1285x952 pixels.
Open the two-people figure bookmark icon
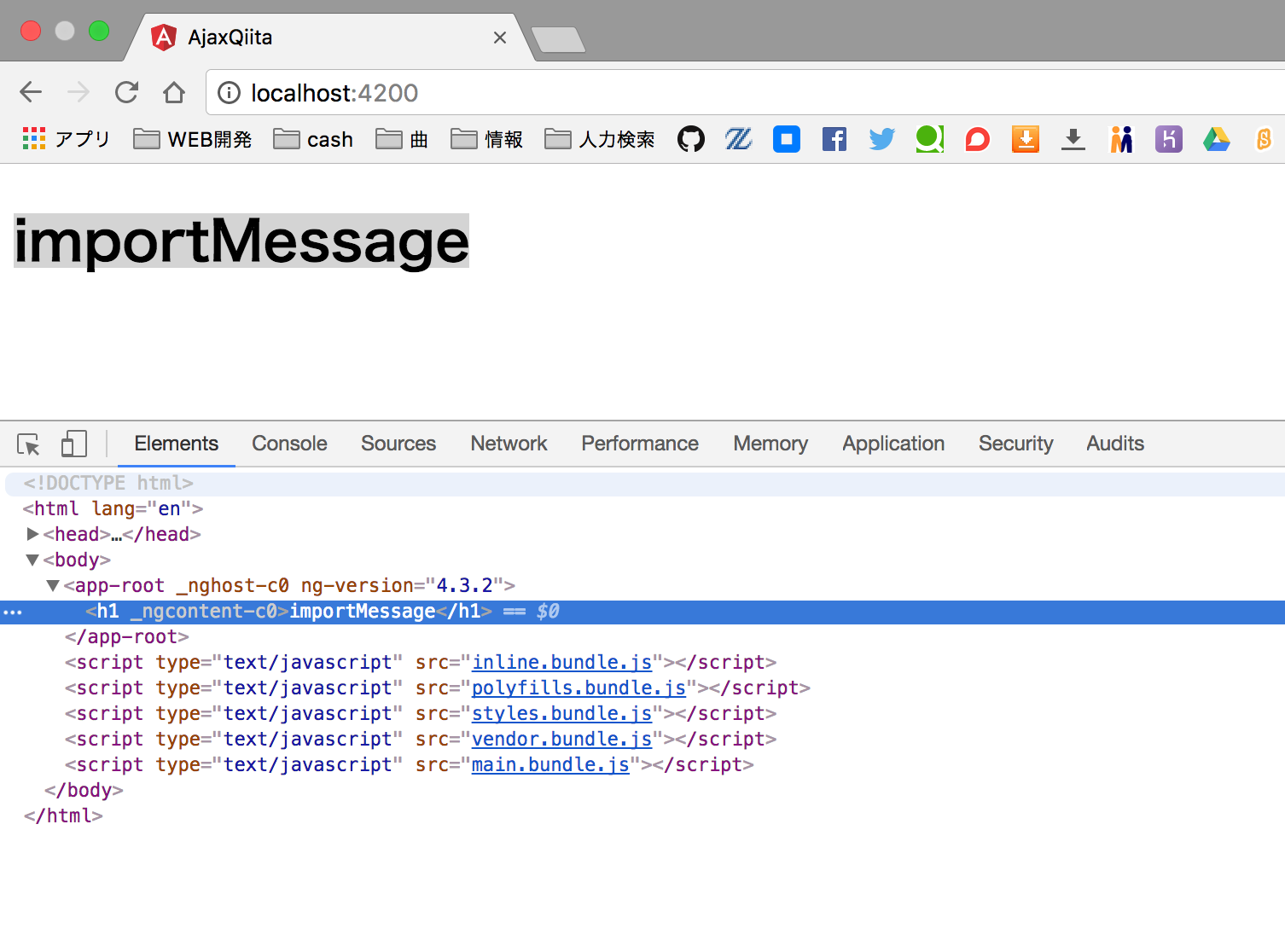point(1121,139)
